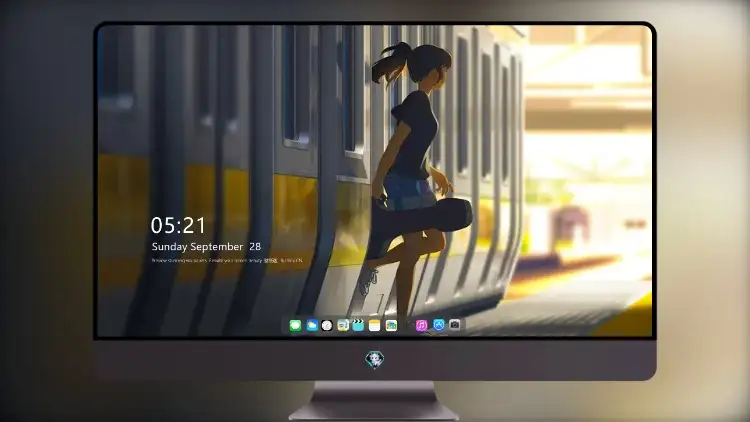Image resolution: width=750 pixels, height=422 pixels.
Task: Launch the clapperboard video app in dock
Action: pos(358,326)
